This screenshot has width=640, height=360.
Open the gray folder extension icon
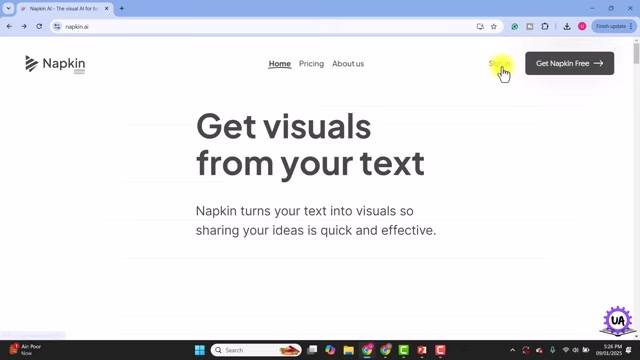pyautogui.click(x=530, y=27)
